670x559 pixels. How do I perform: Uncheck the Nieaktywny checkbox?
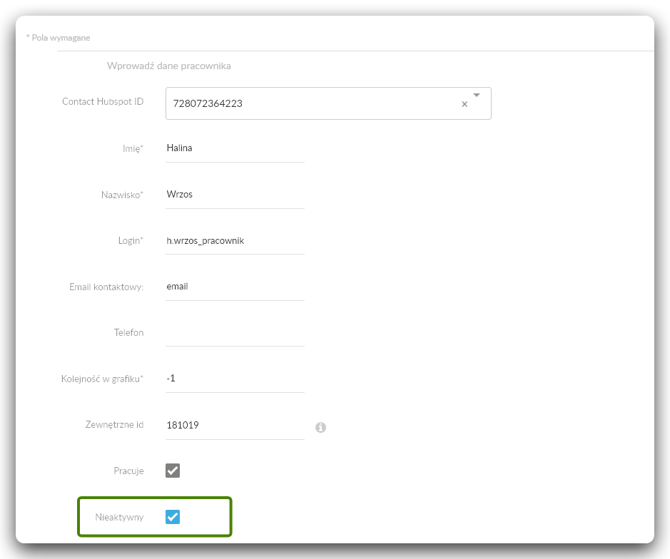[173, 517]
